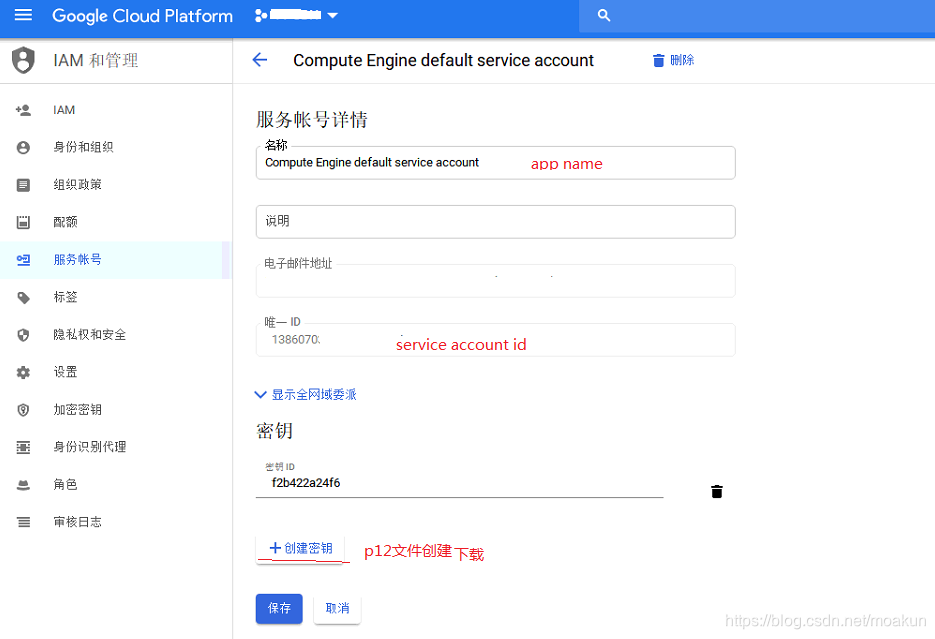
Task: Click the 密钥 section heading
Action: 274,430
